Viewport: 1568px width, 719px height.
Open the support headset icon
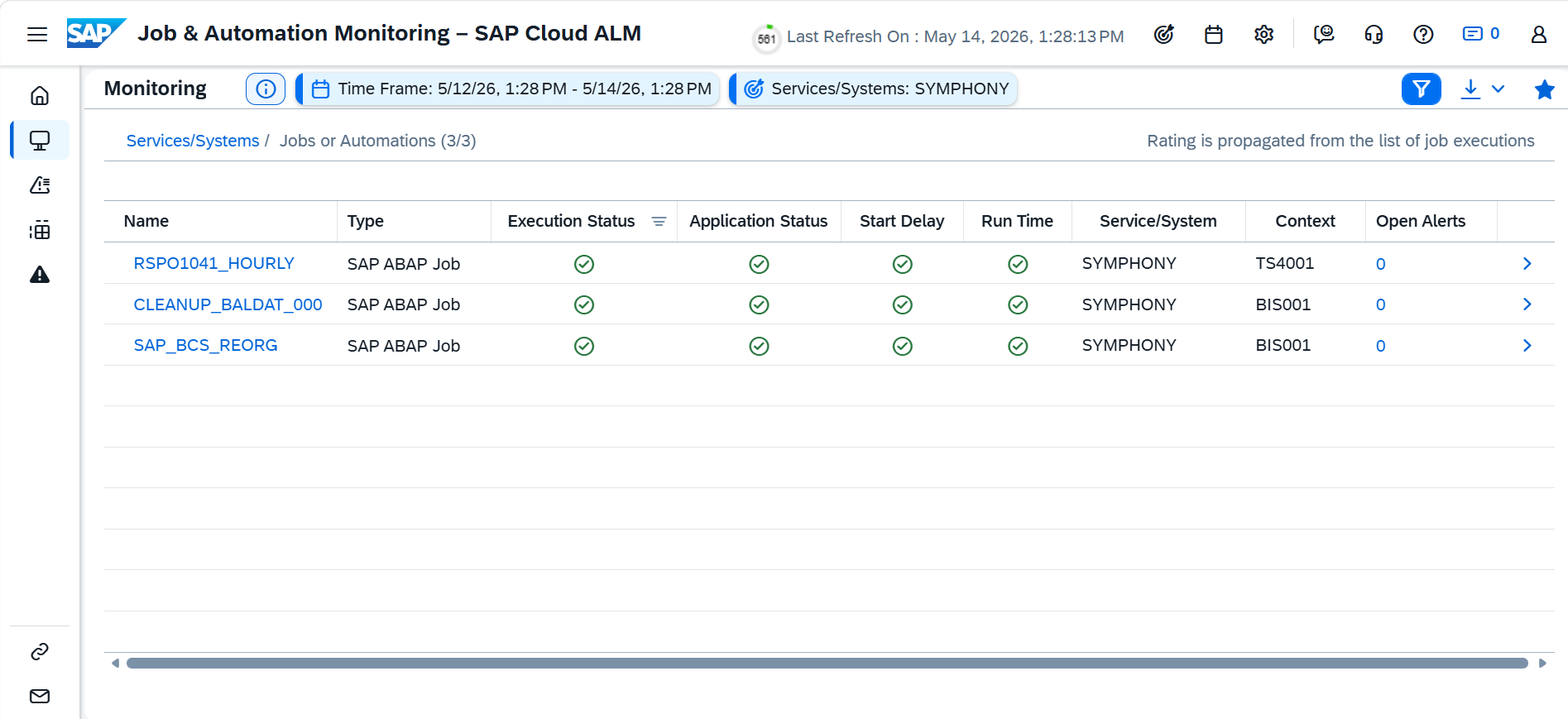pyautogui.click(x=1374, y=34)
